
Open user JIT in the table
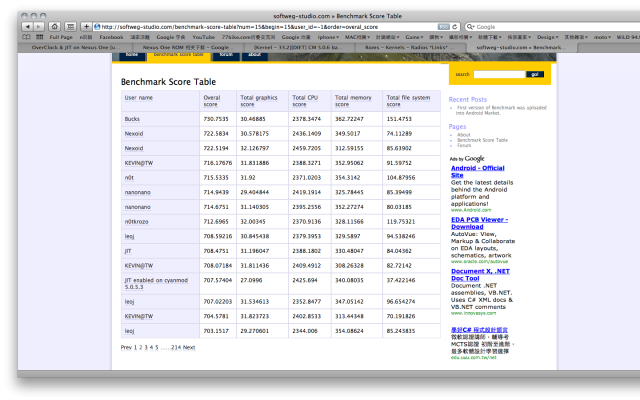click(128, 251)
